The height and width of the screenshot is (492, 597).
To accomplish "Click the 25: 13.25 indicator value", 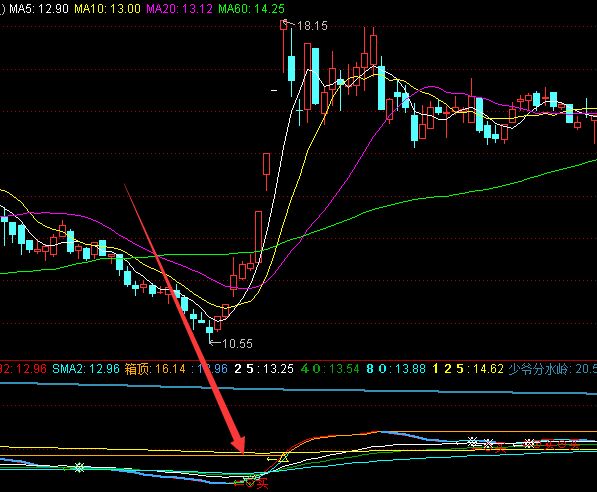I will coord(264,369).
